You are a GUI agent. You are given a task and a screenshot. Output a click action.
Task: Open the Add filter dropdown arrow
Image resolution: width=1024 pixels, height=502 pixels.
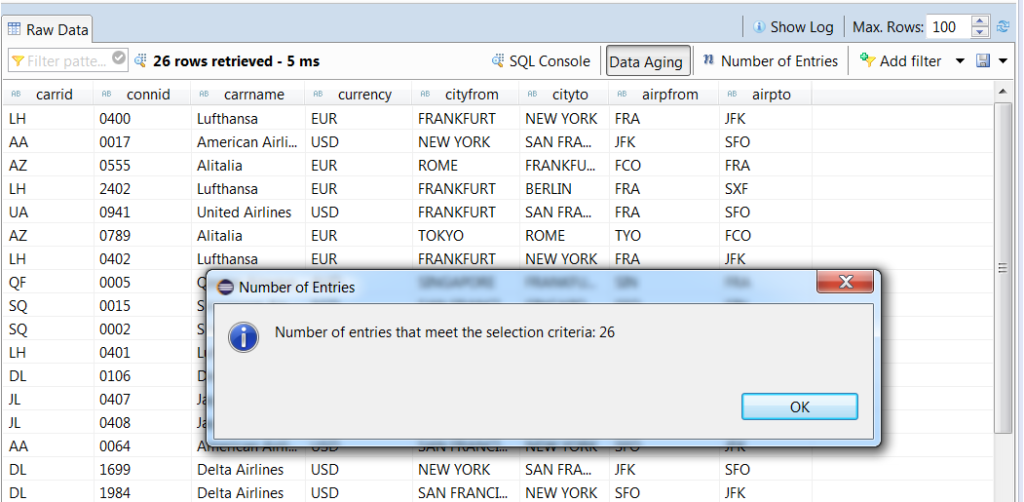point(959,61)
